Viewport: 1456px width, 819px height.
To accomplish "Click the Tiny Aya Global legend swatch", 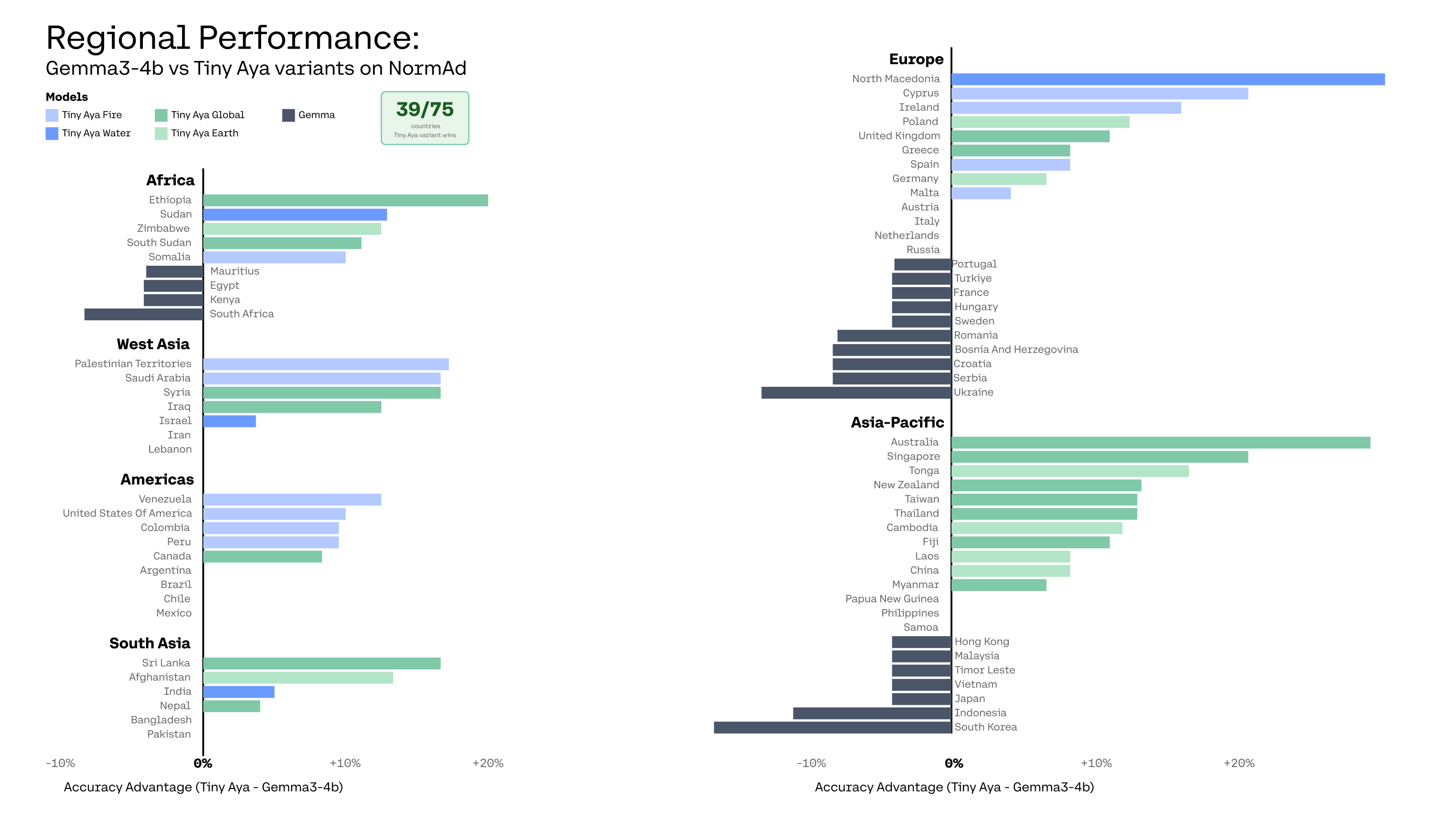I will [x=161, y=115].
